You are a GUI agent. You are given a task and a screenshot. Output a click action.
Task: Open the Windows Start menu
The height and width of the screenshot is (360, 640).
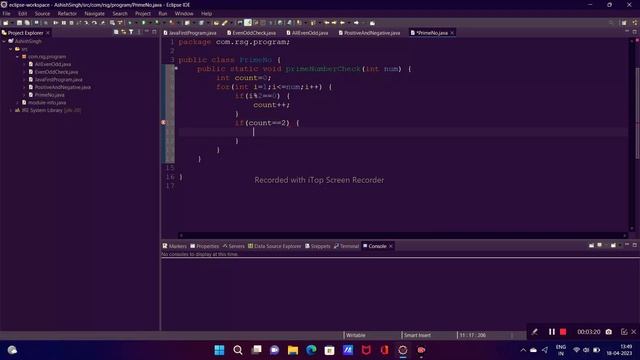[219, 350]
